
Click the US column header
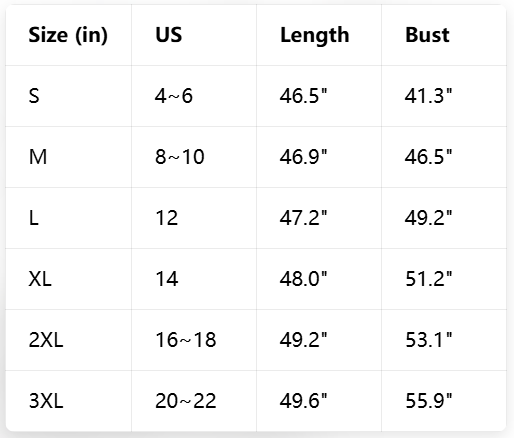tap(169, 35)
